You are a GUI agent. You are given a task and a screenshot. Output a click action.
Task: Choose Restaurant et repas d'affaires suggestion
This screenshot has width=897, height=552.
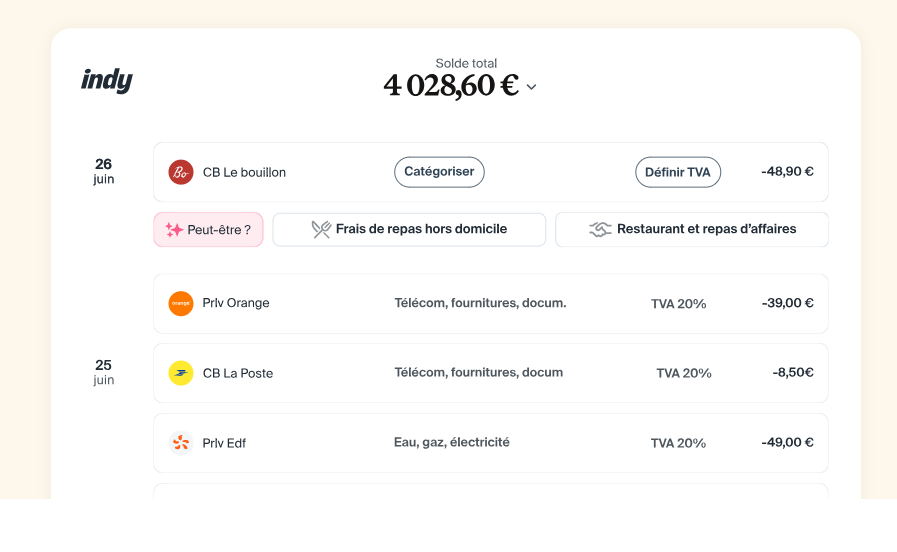pos(692,230)
